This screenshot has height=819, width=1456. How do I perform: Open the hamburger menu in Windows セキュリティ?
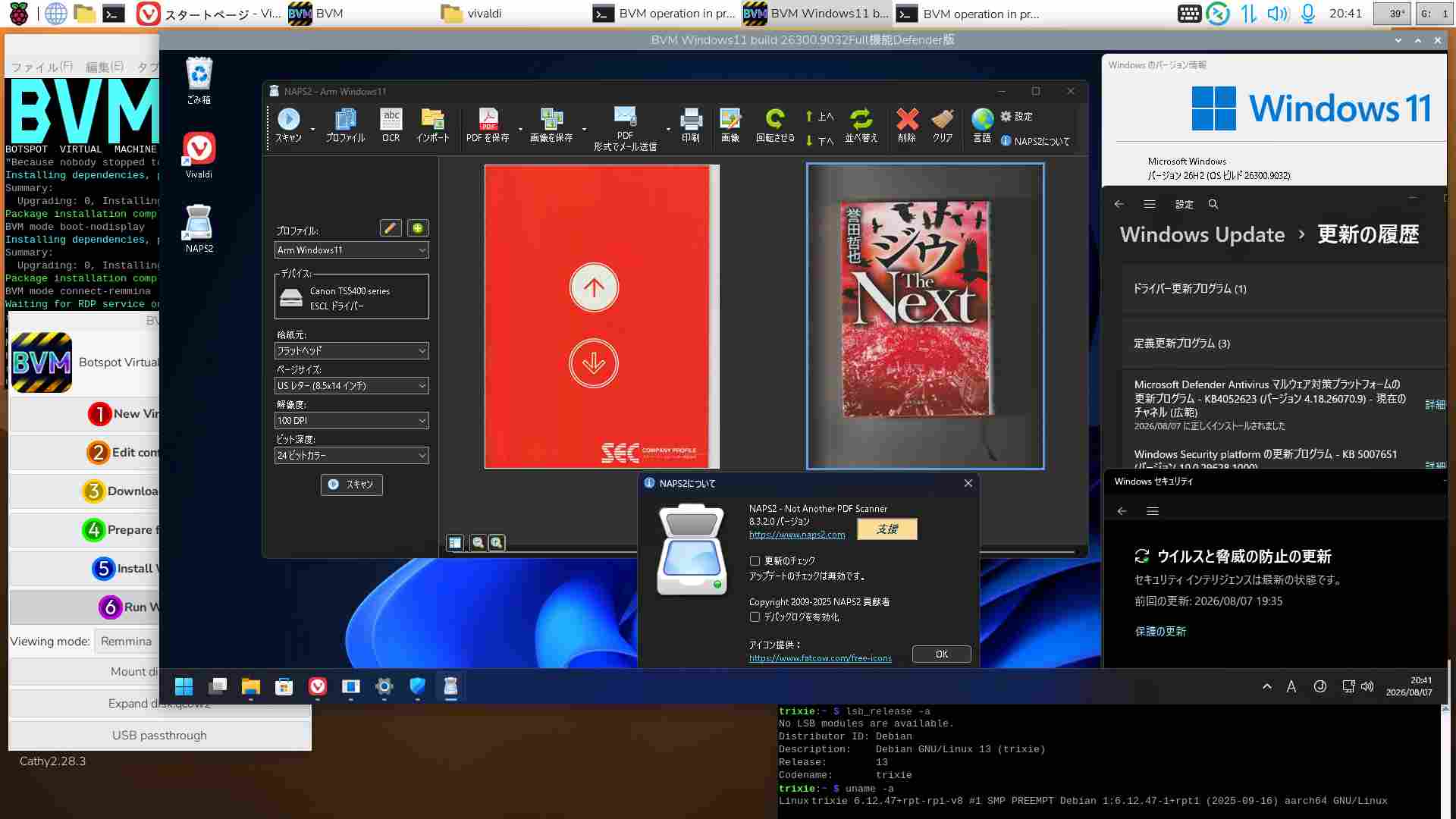[1153, 512]
